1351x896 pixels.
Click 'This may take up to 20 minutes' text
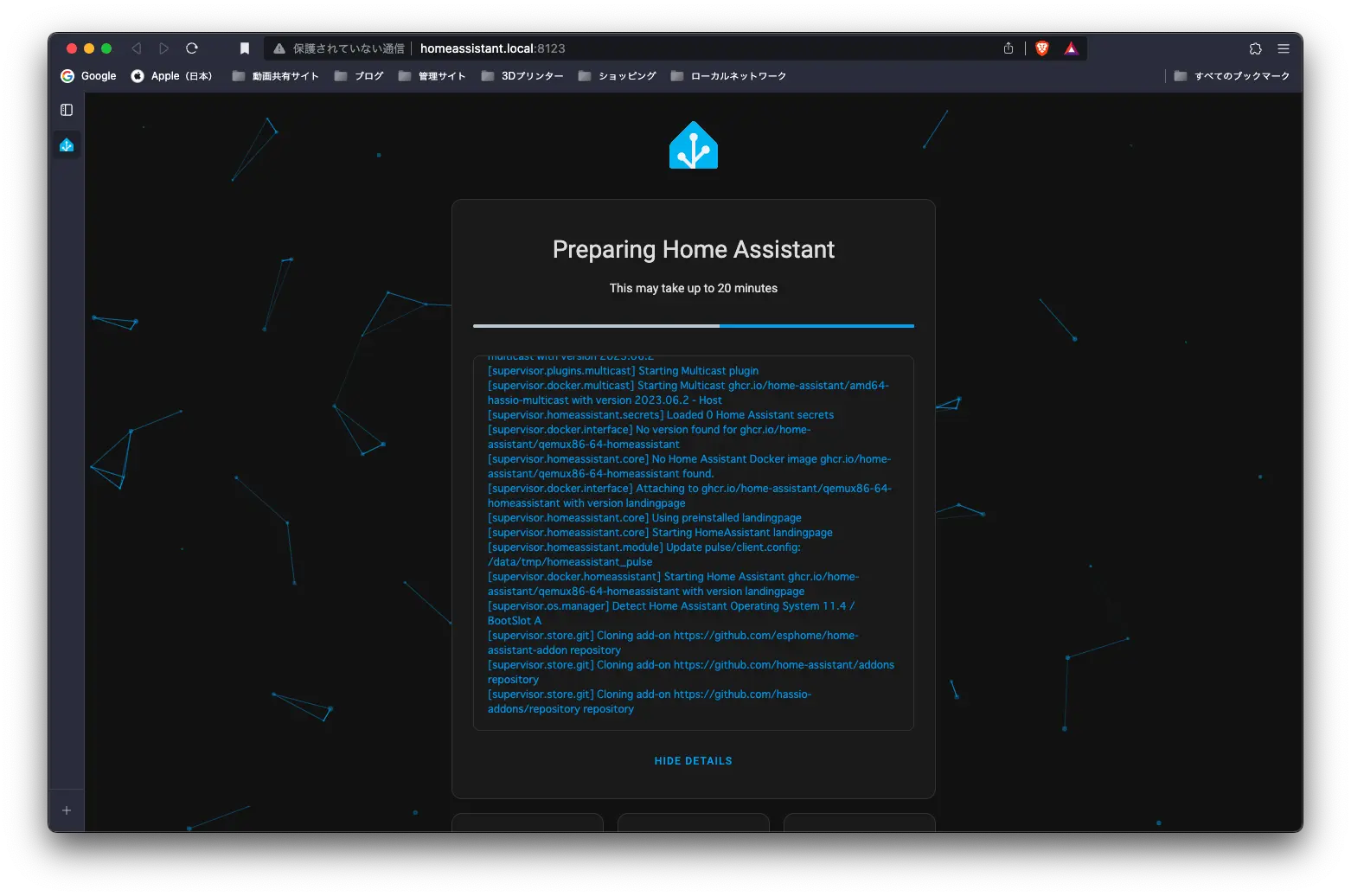click(694, 288)
